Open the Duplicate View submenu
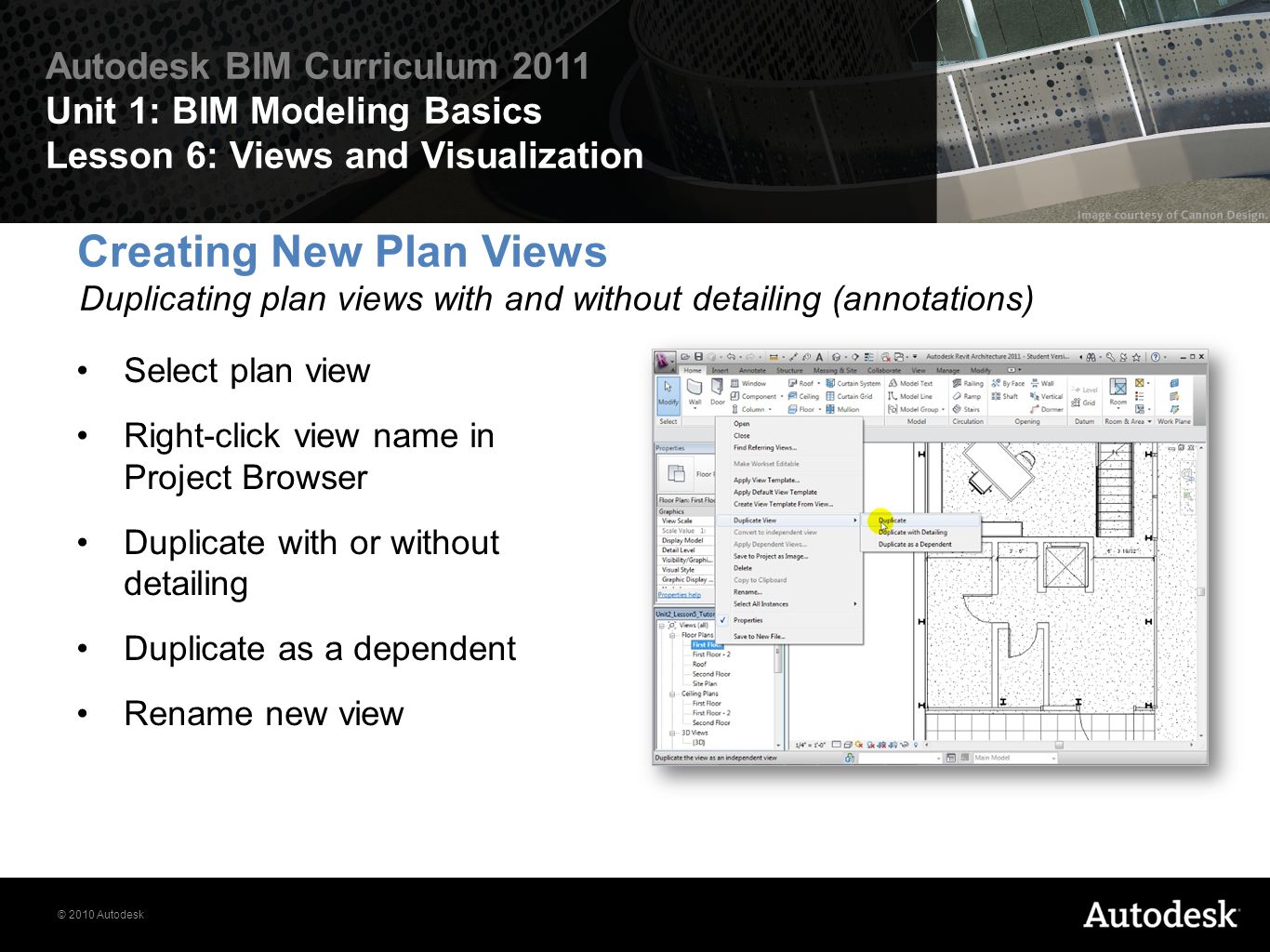The width and height of the screenshot is (1270, 952). [x=789, y=521]
